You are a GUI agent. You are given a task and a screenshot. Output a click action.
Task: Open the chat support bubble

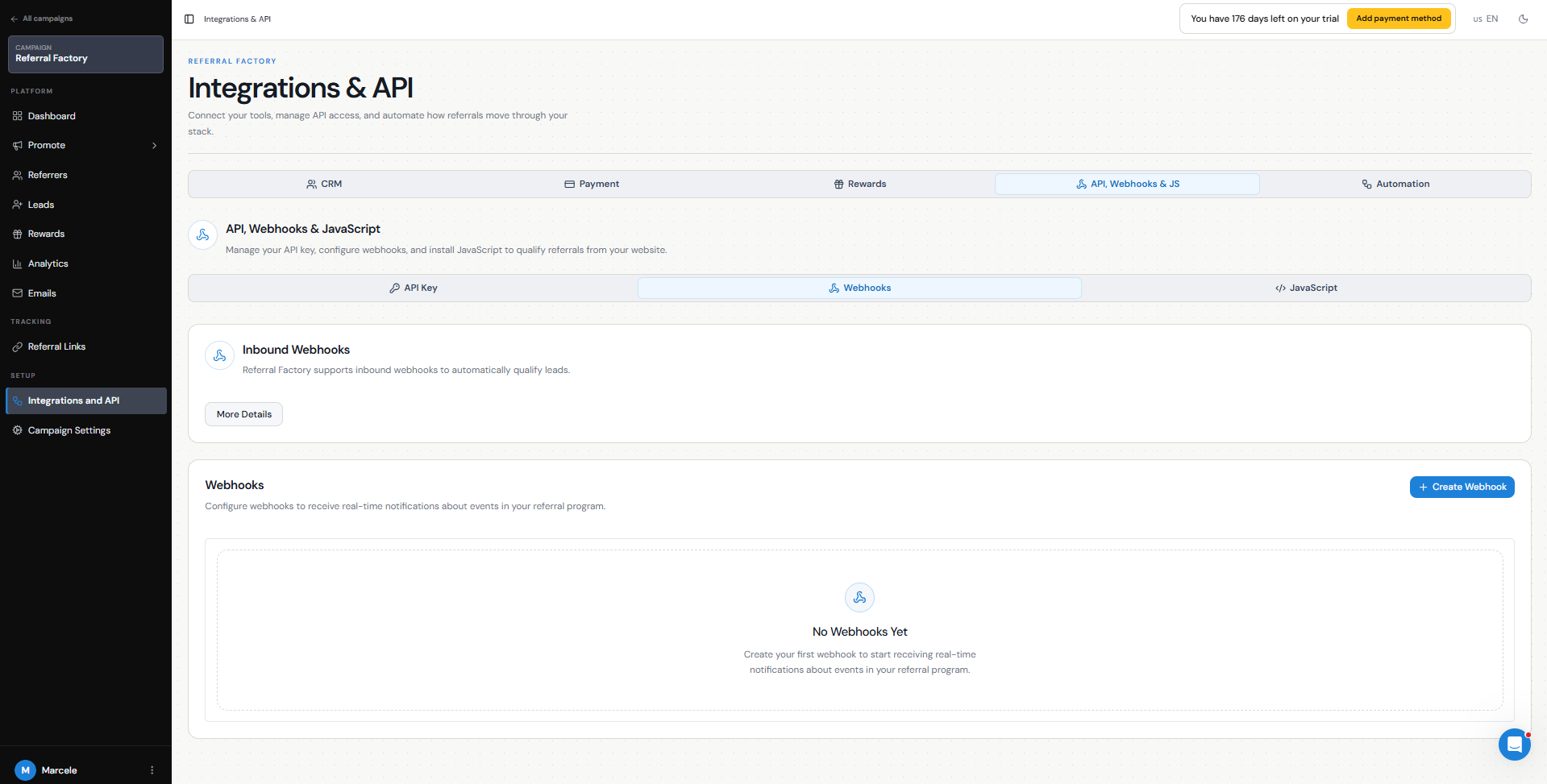pos(1514,745)
